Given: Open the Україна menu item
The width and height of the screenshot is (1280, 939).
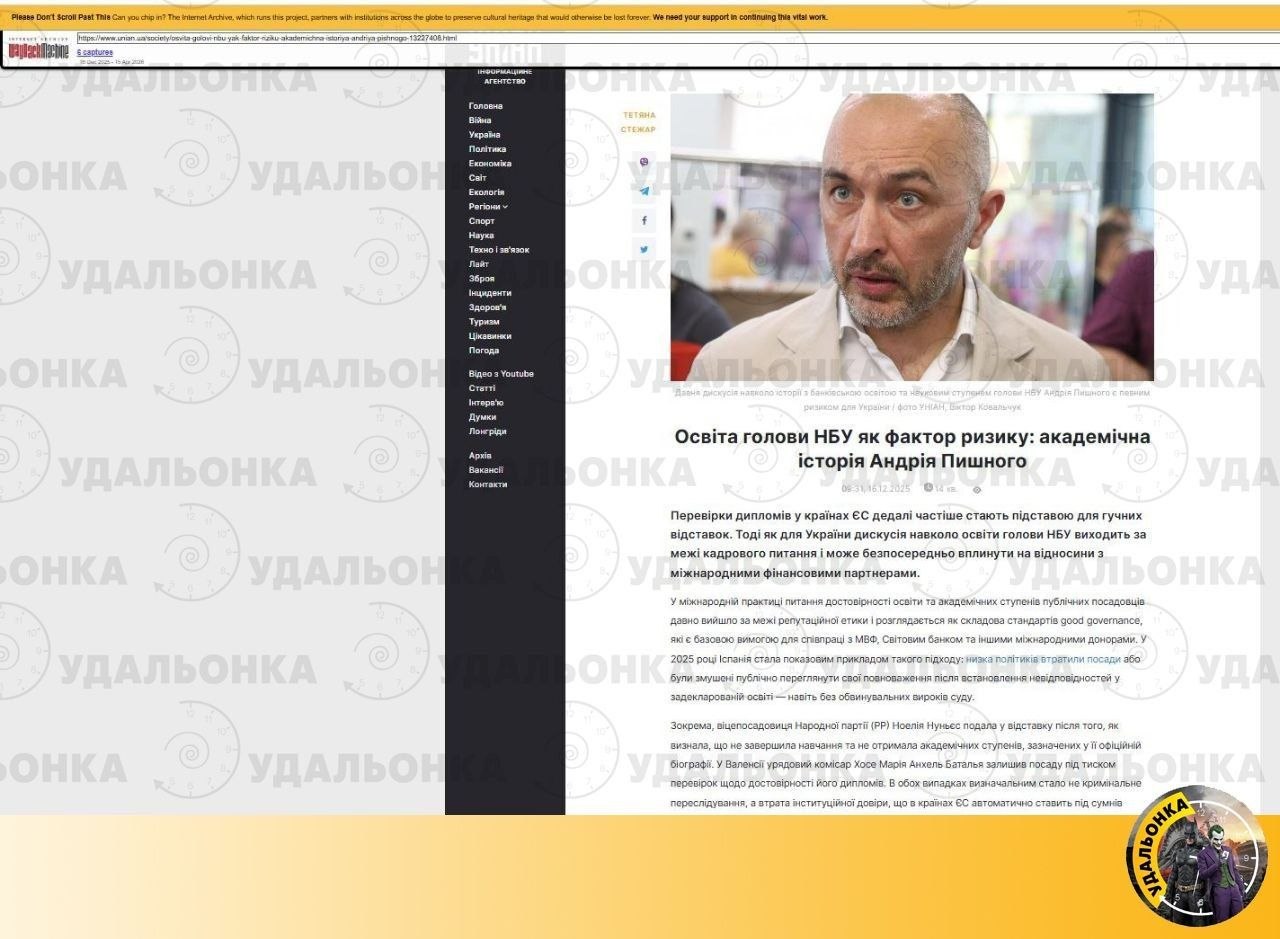Looking at the screenshot, I should click(485, 135).
